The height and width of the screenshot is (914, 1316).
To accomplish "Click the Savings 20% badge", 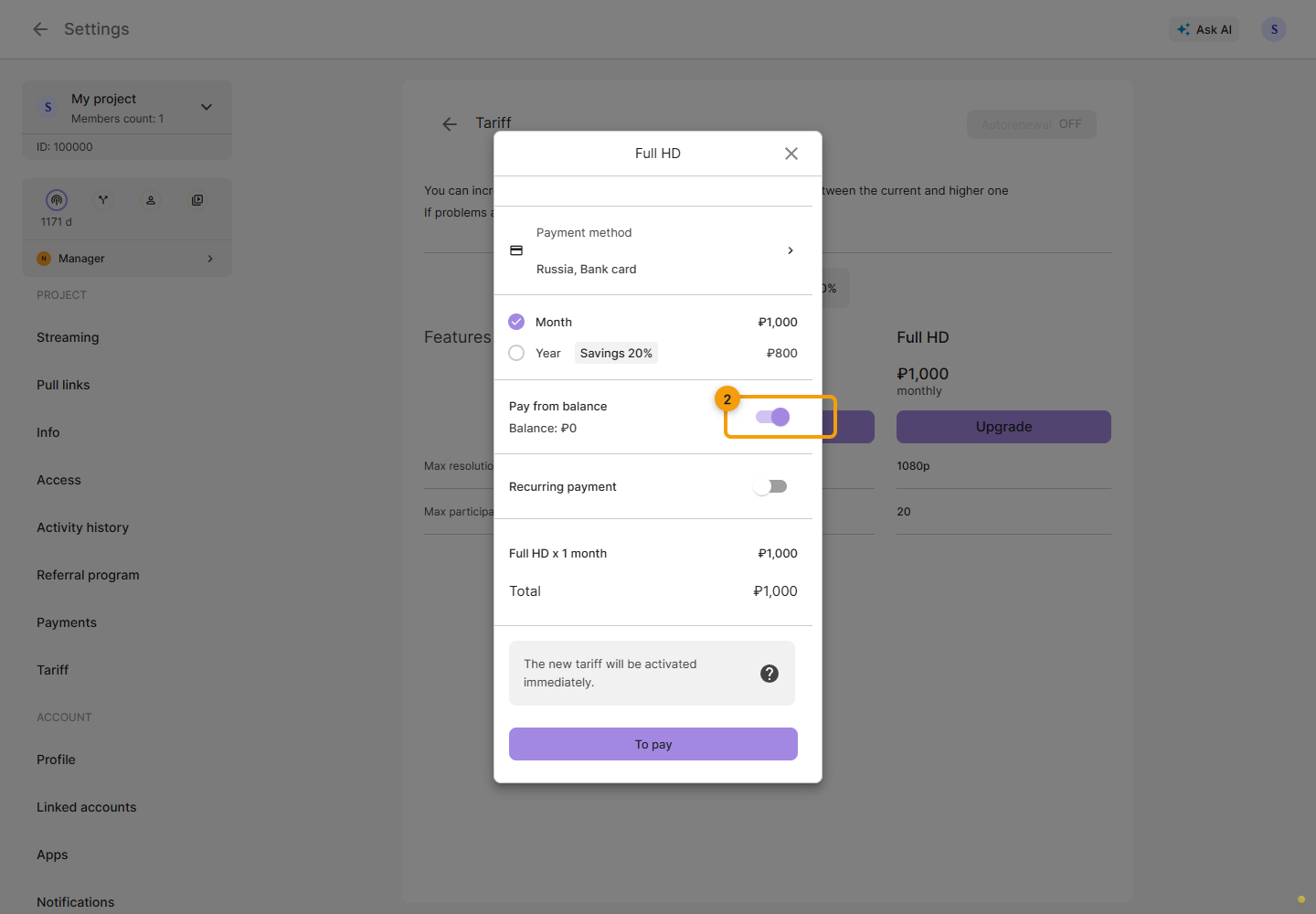I will tap(616, 353).
